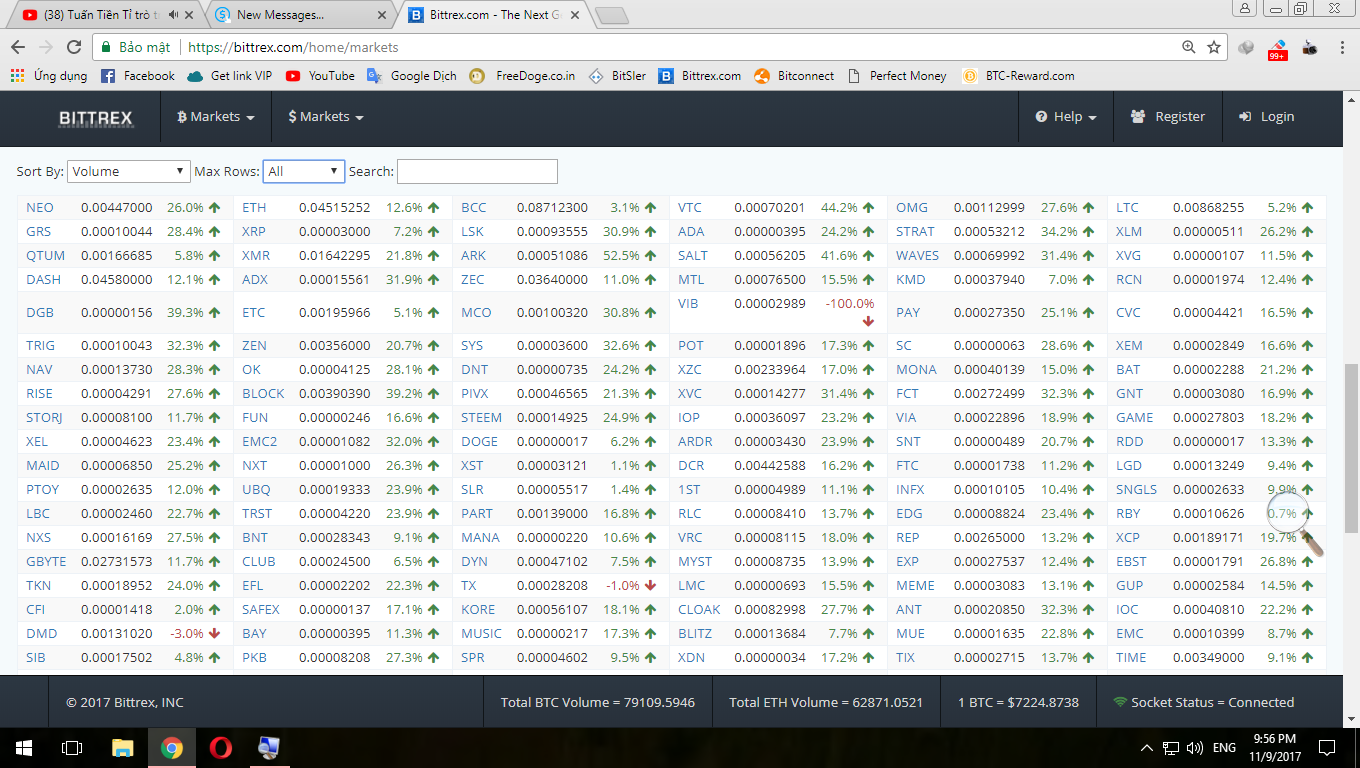Viewport: 1360px width, 768px height.
Task: Launch File Explorer from the taskbar
Action: [122, 747]
